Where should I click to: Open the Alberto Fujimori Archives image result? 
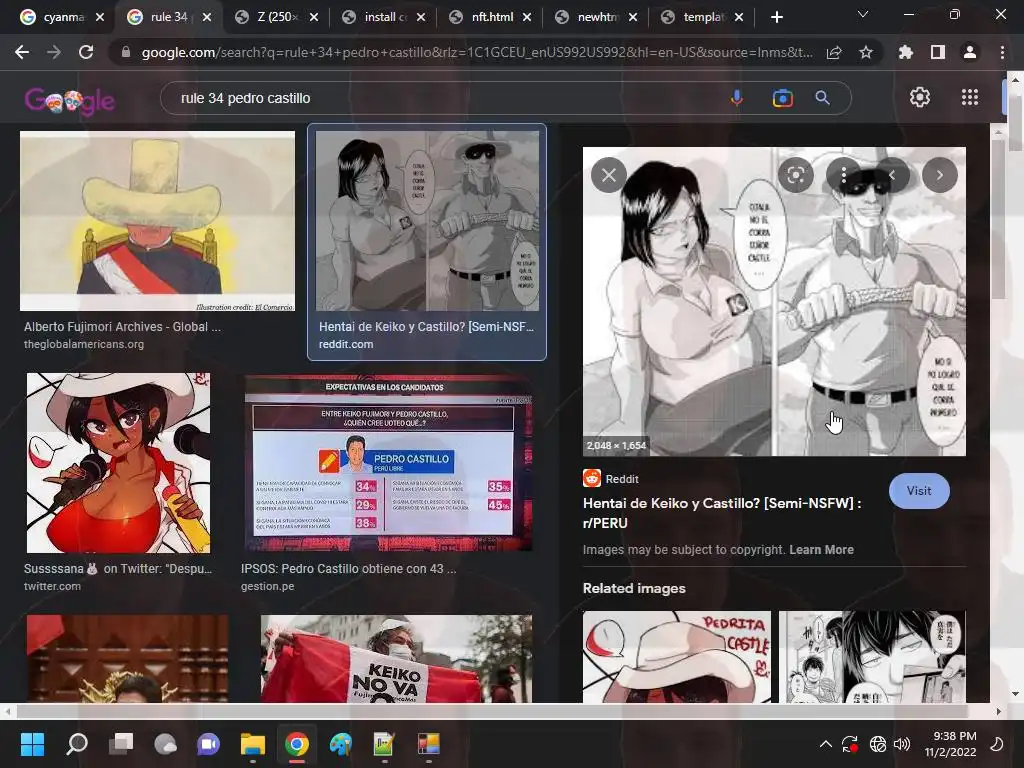click(x=157, y=221)
